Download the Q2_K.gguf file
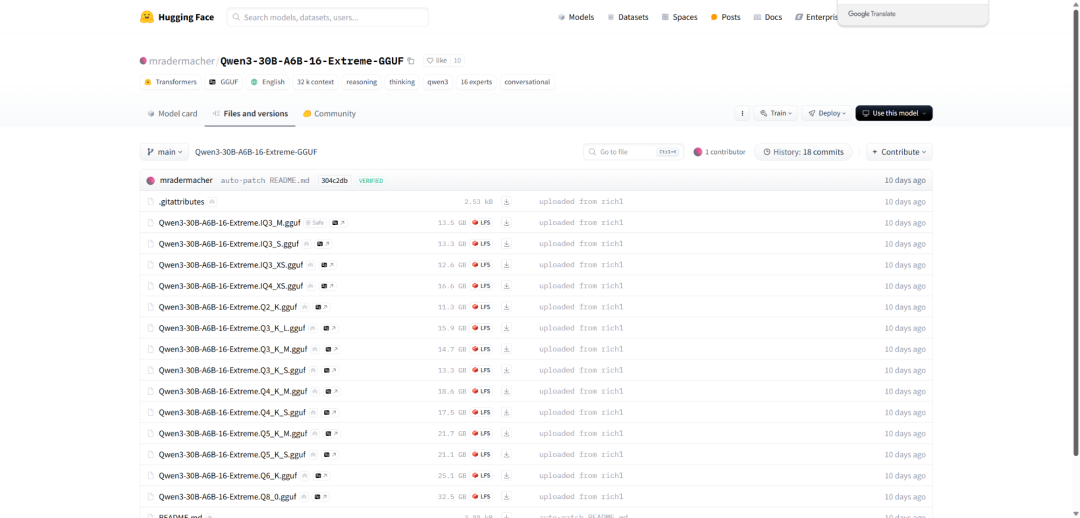 click(x=506, y=307)
